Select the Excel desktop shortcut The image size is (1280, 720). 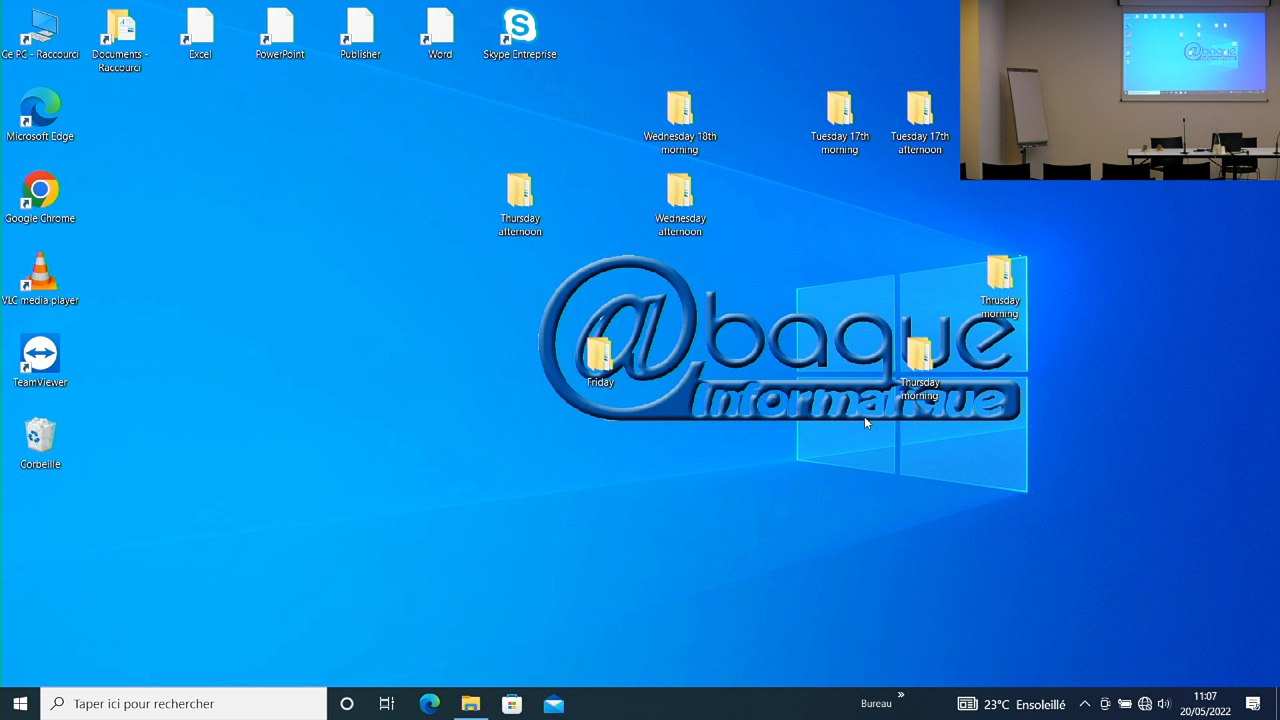point(200,35)
